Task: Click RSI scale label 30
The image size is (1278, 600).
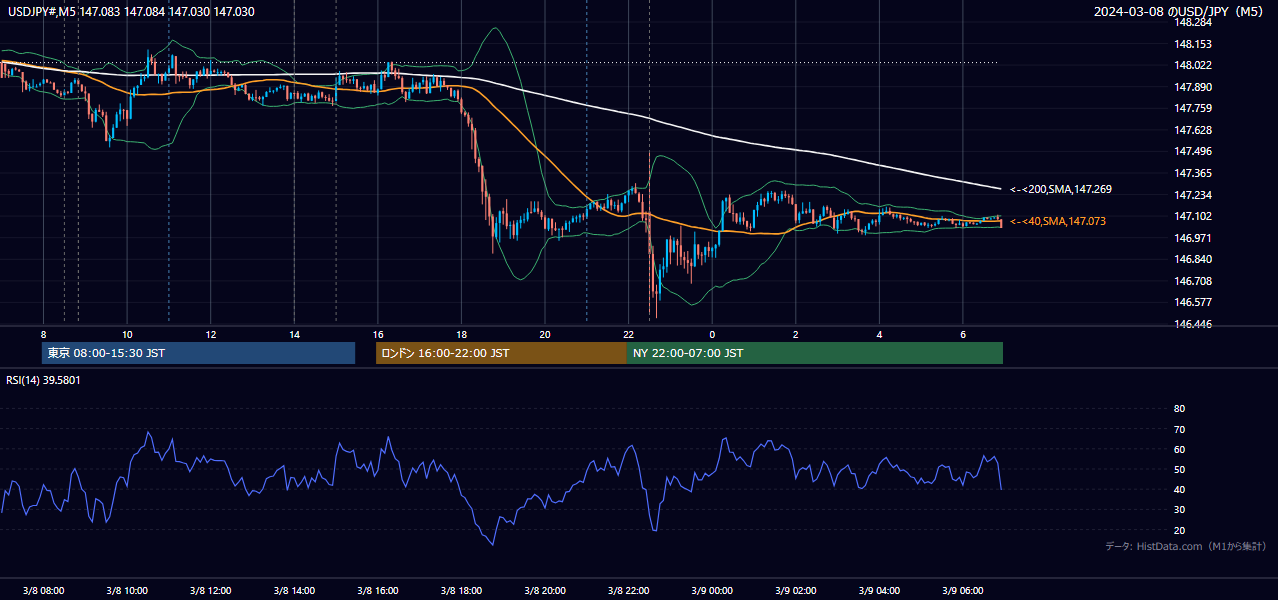Action: [x=1179, y=510]
